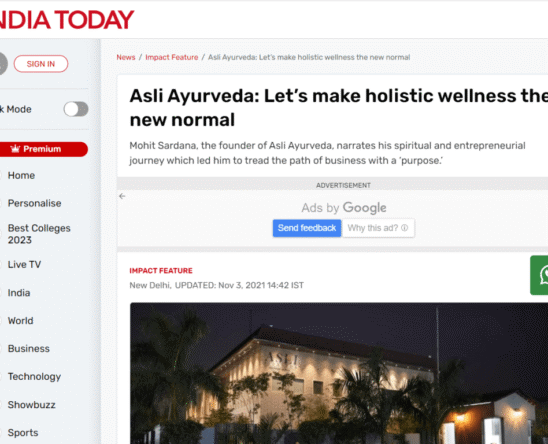
Task: Click the info icon beside Why this ad
Action: click(404, 228)
